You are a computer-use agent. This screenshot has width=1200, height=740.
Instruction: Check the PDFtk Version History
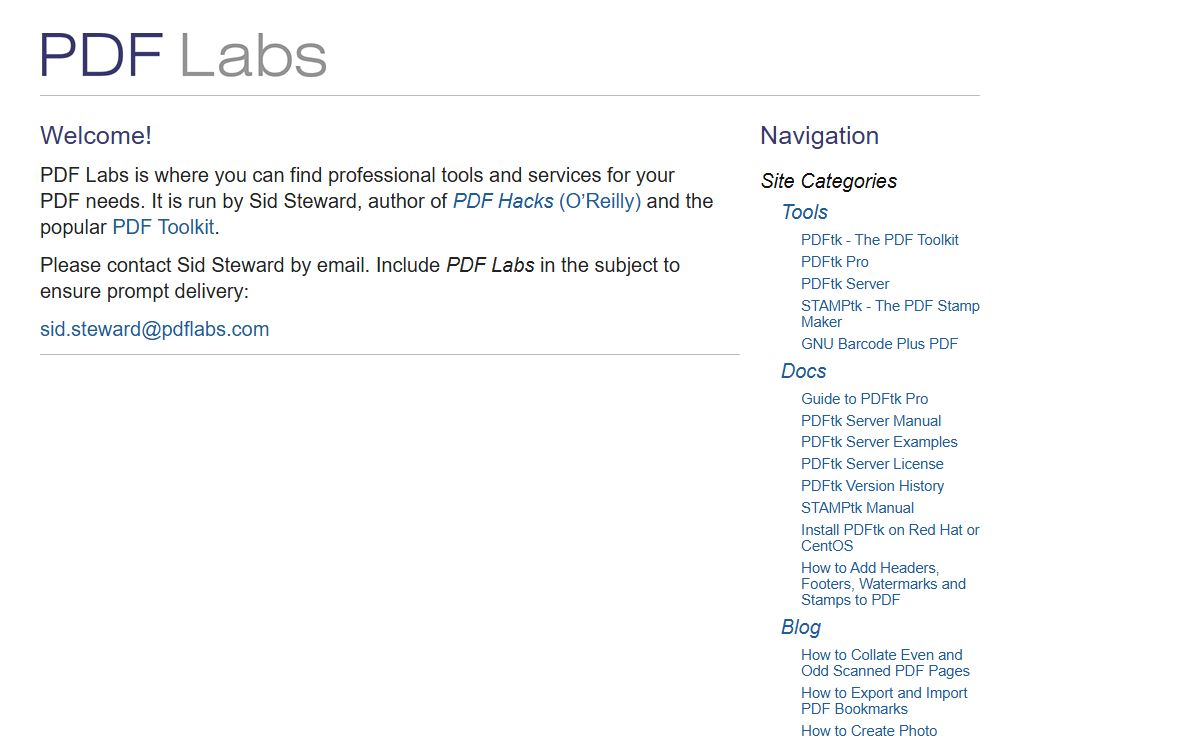click(x=872, y=486)
